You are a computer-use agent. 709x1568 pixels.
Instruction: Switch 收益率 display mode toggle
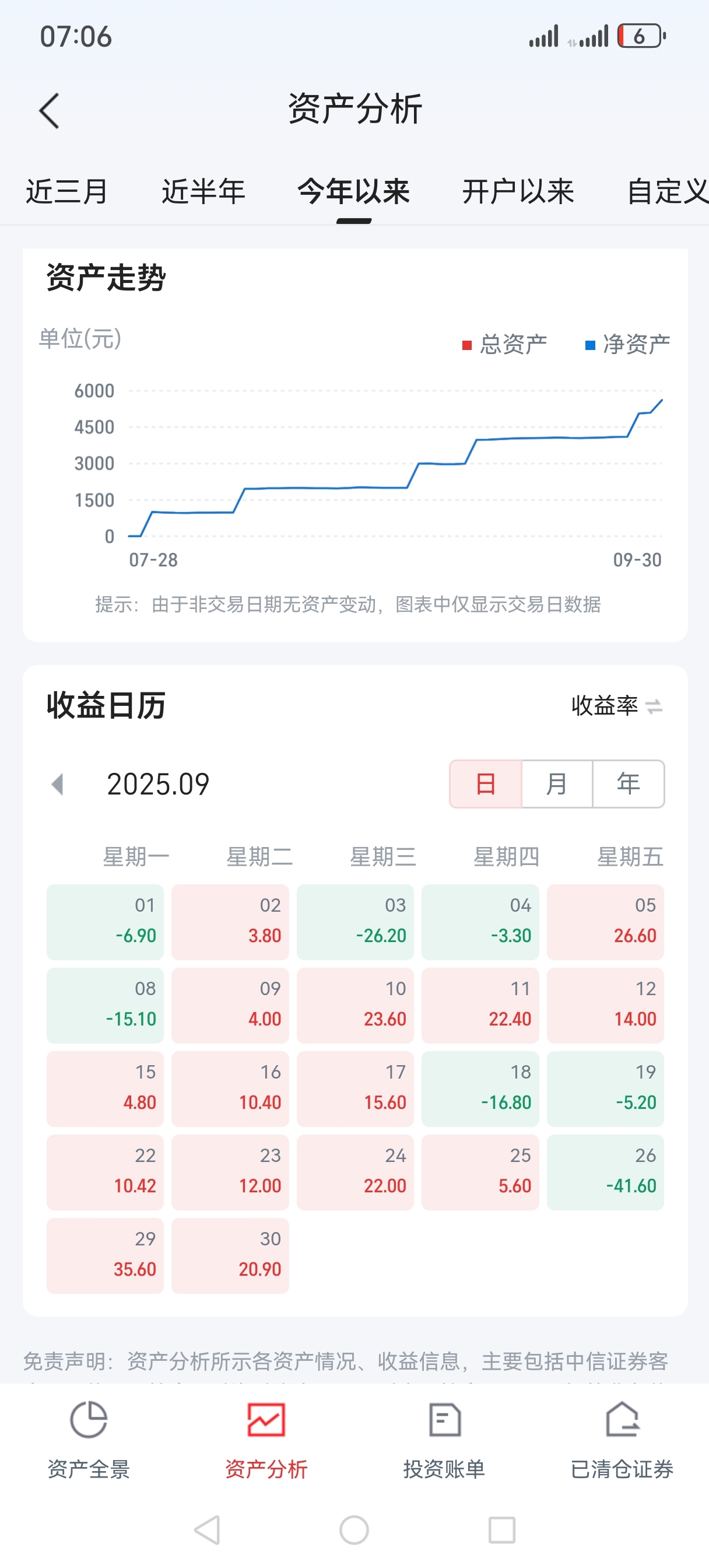tap(616, 706)
